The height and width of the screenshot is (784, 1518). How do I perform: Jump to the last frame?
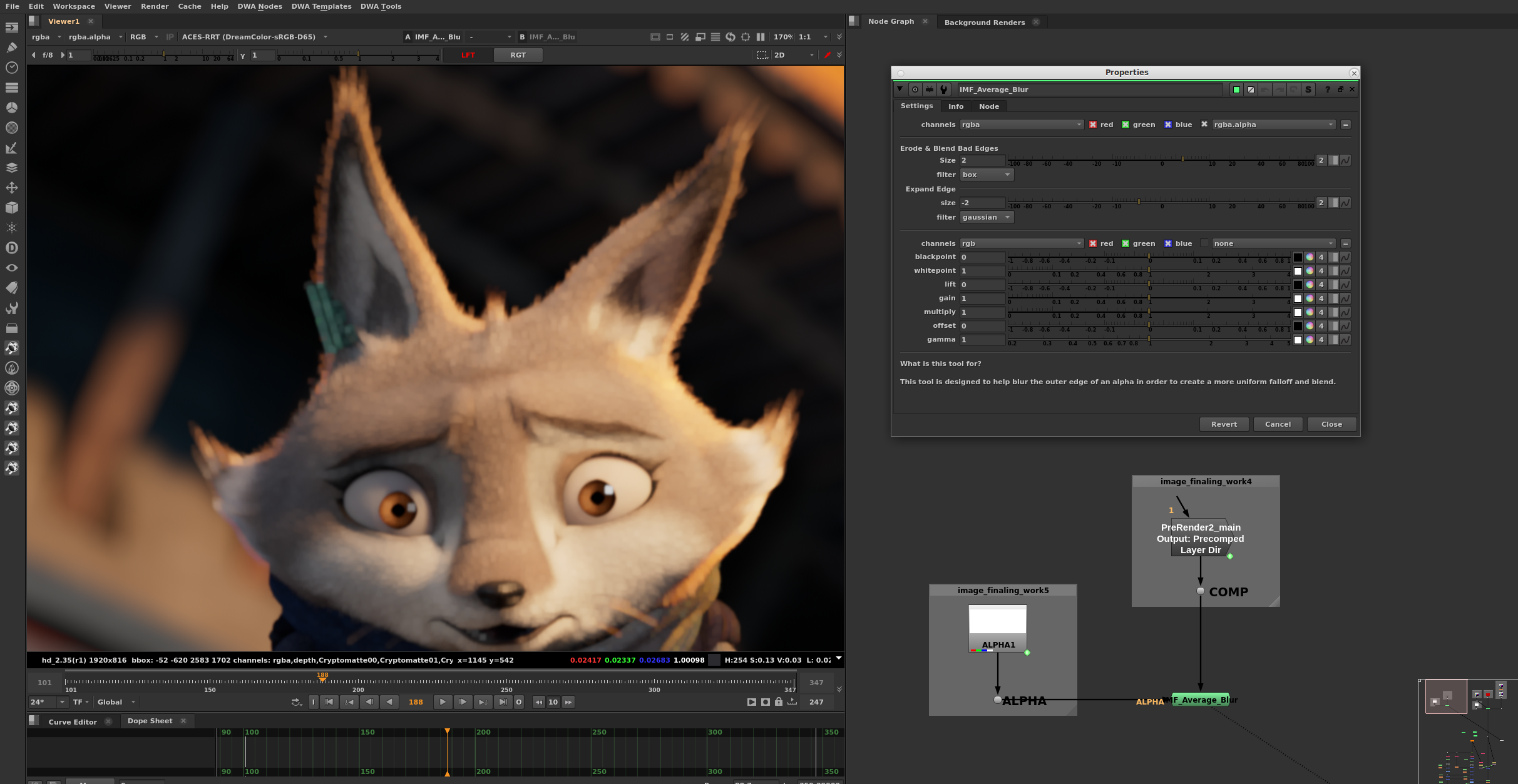pyautogui.click(x=503, y=702)
